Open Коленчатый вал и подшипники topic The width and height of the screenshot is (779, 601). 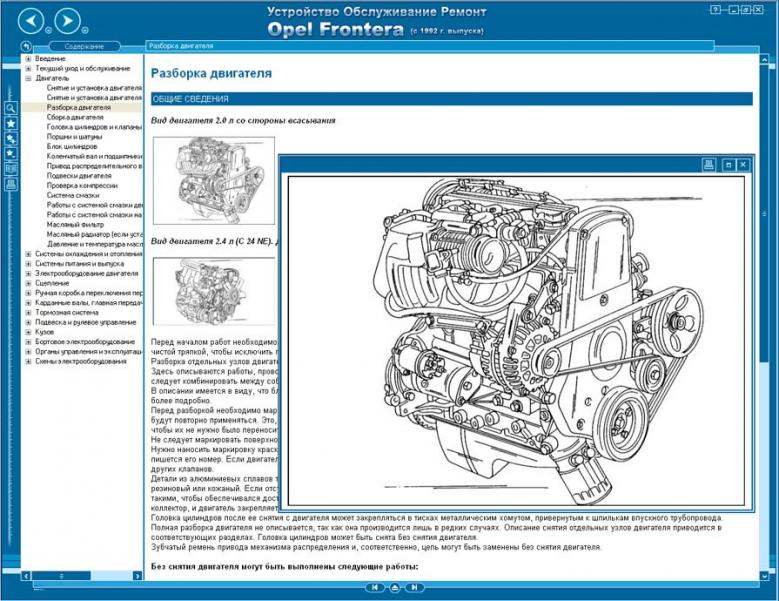(94, 156)
